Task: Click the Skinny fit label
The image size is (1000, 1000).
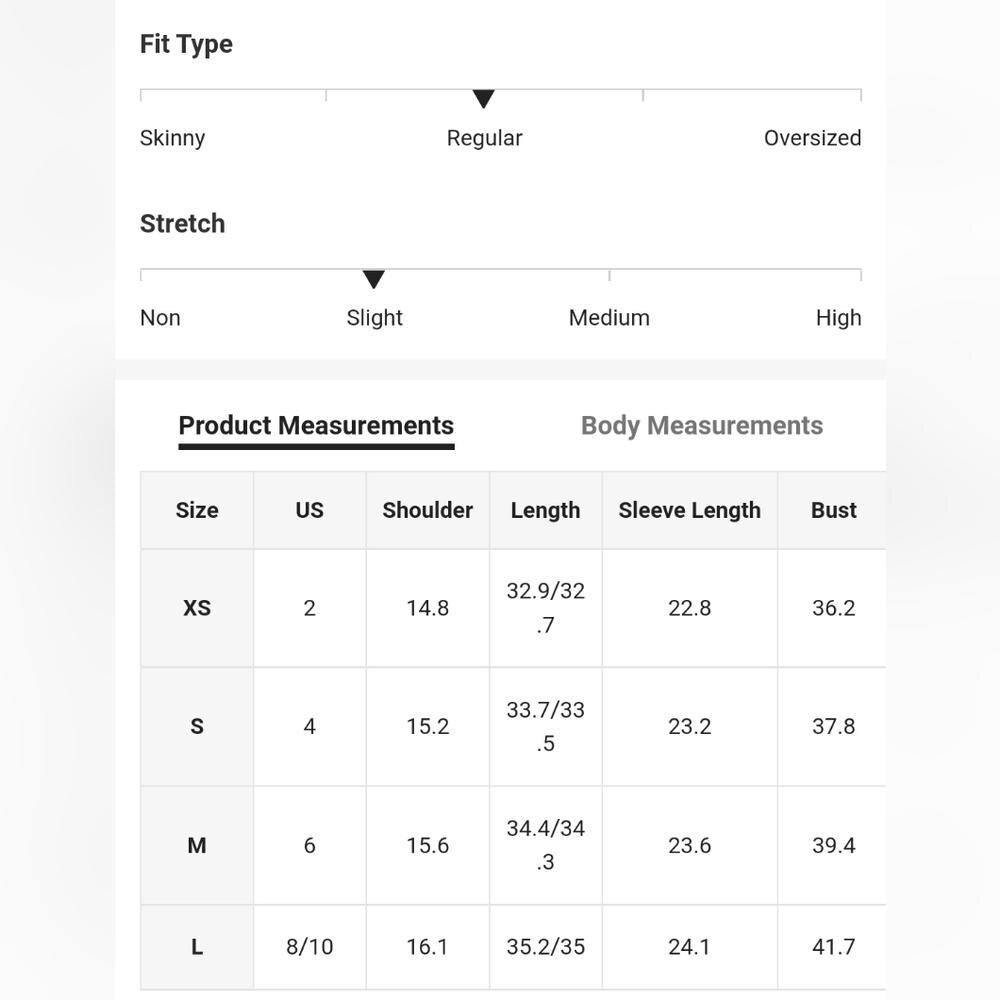Action: [172, 138]
